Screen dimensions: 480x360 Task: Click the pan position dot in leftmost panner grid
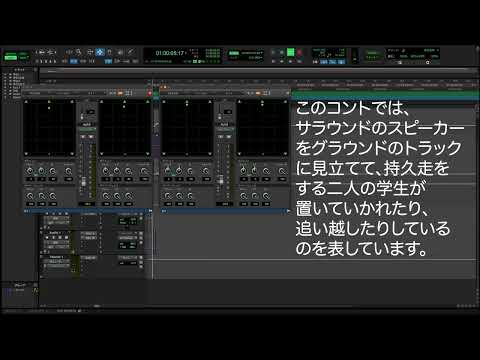(49, 108)
